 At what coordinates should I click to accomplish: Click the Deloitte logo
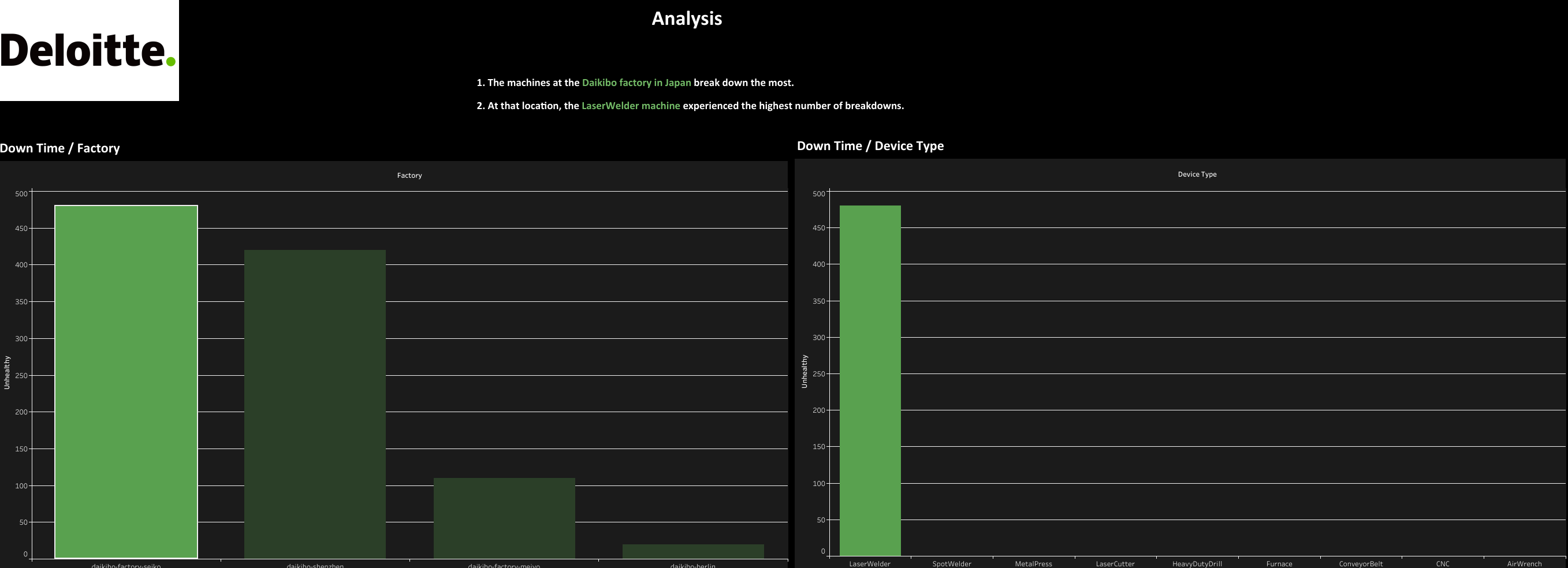(88, 52)
